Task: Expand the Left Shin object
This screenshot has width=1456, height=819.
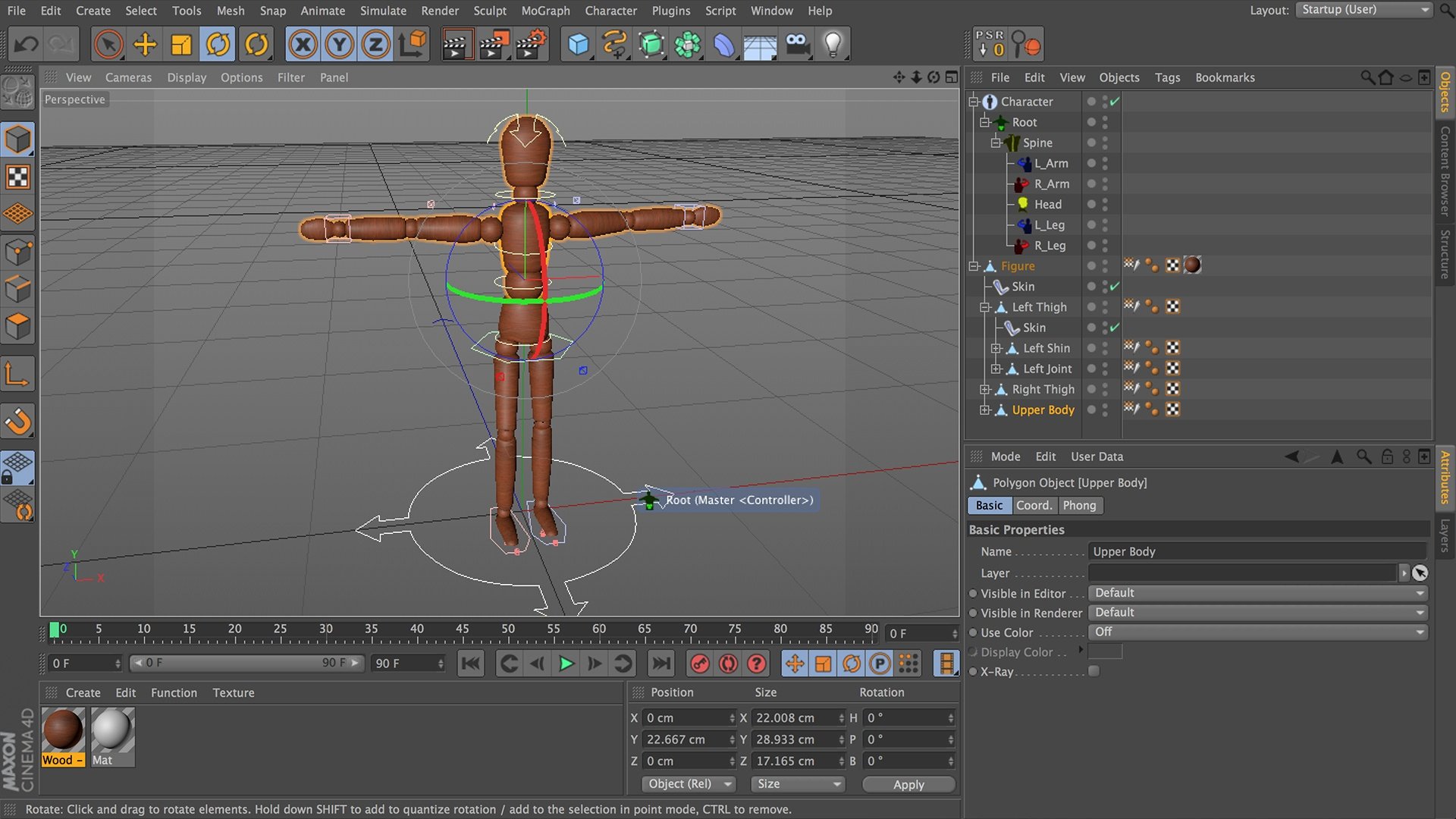Action: (x=996, y=348)
